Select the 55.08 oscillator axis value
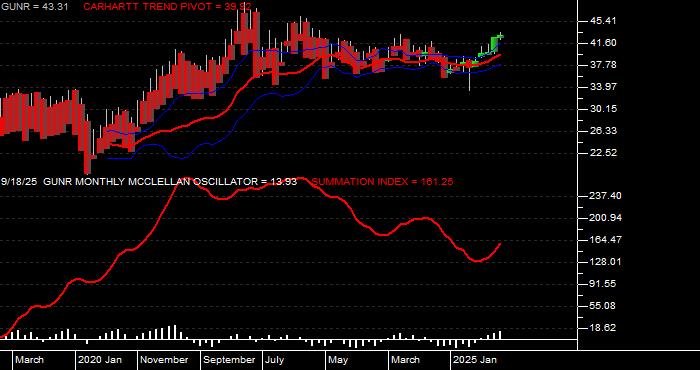700x370 pixels. click(x=603, y=306)
